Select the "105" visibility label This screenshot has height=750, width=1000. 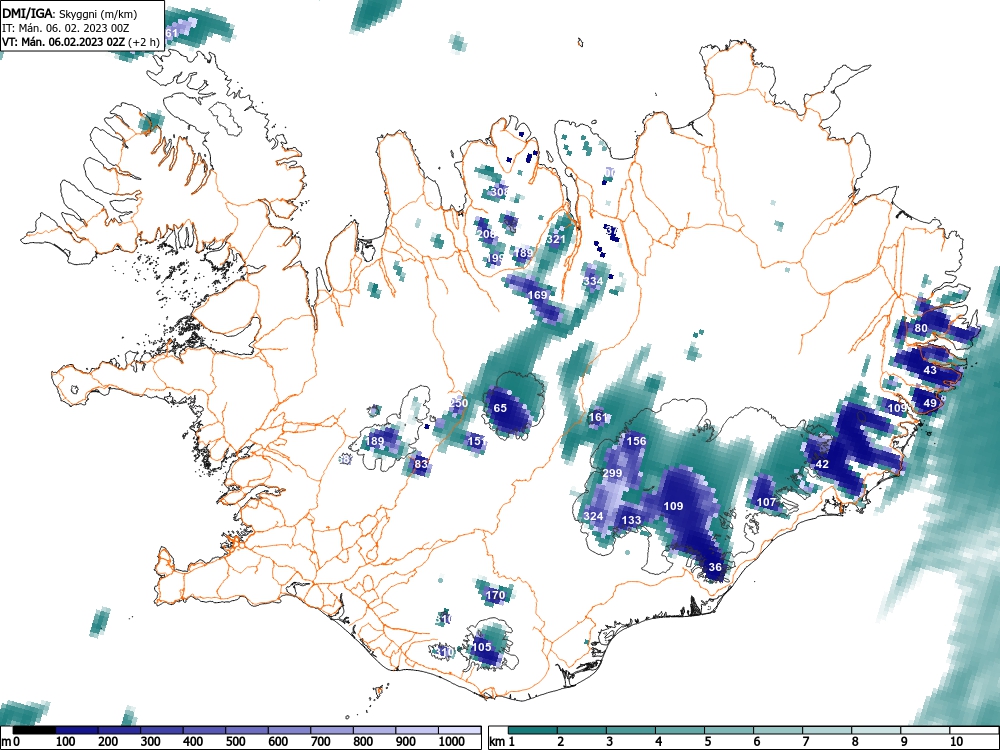click(482, 647)
